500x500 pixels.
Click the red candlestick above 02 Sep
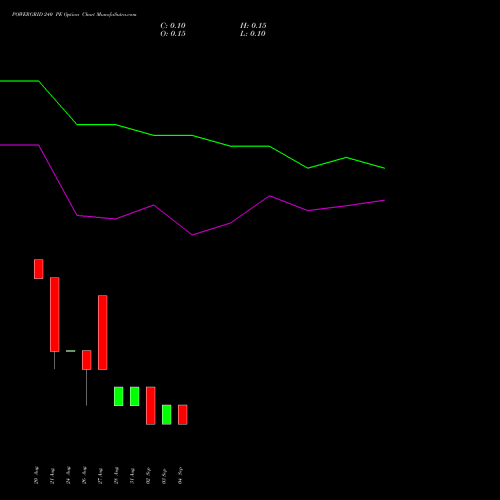click(x=151, y=406)
